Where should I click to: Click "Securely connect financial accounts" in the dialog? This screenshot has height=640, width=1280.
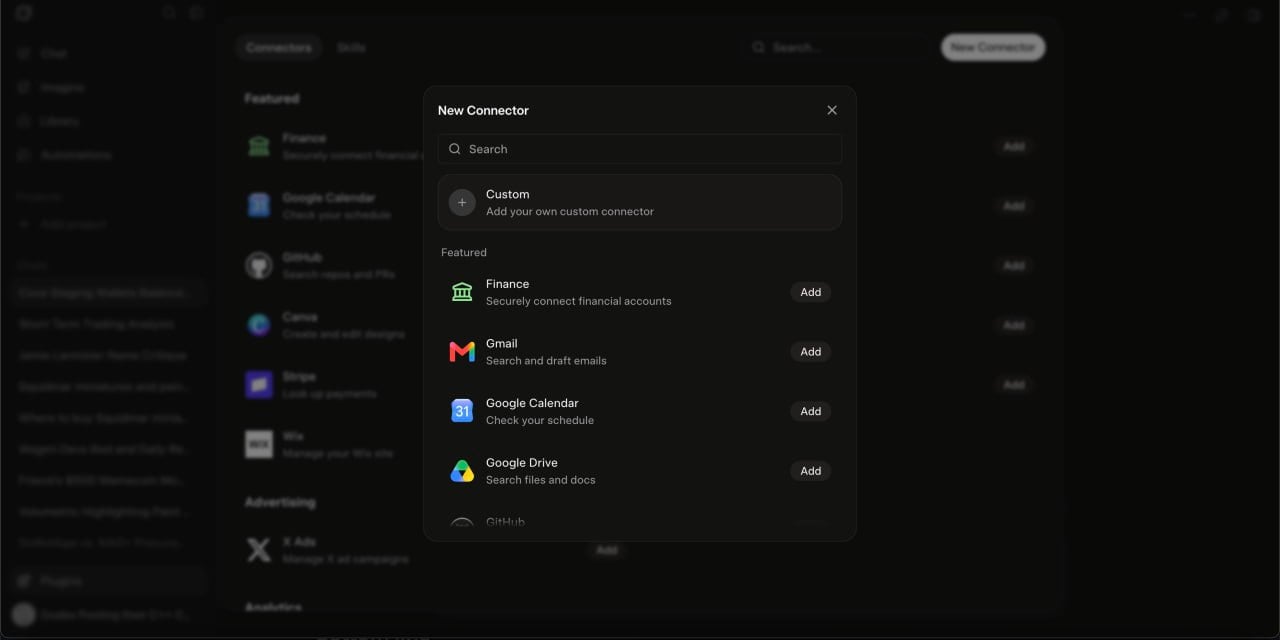pyautogui.click(x=579, y=301)
